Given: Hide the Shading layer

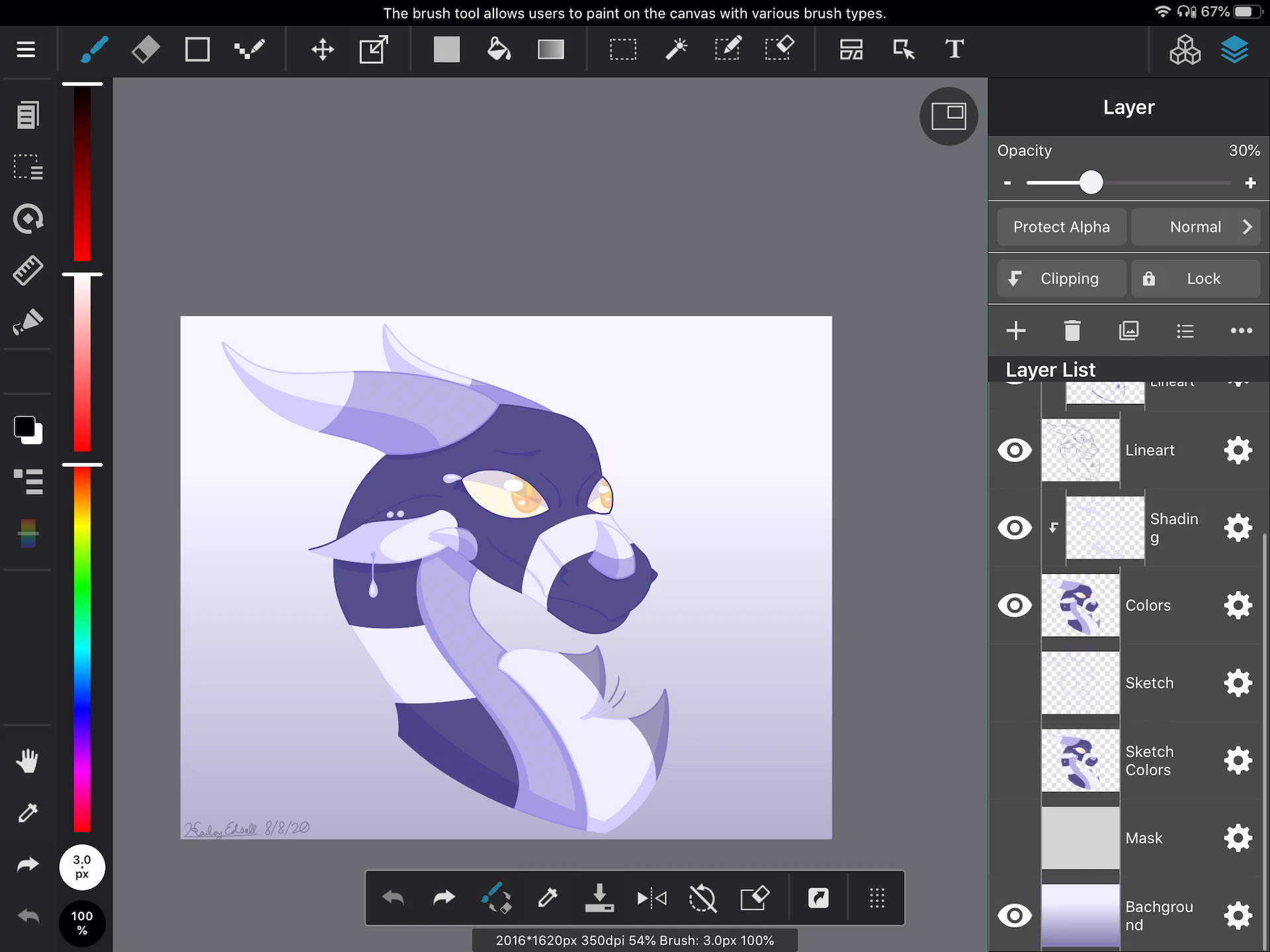Looking at the screenshot, I should pos(1015,528).
